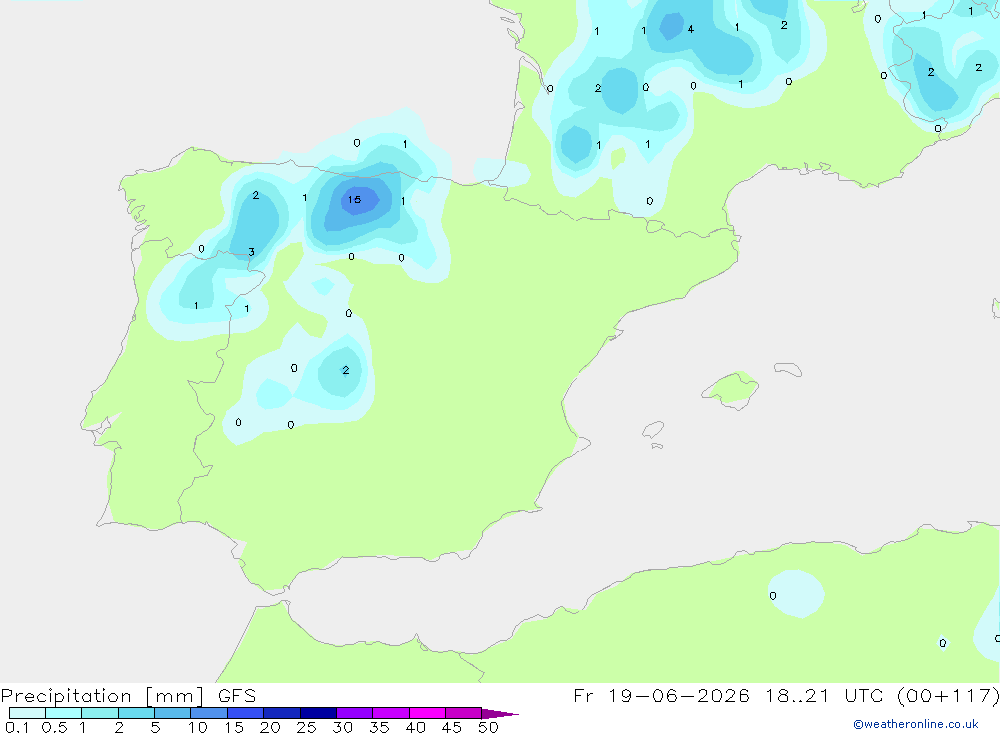
Task: Click the '30' legend scale label
Action: pos(342,727)
